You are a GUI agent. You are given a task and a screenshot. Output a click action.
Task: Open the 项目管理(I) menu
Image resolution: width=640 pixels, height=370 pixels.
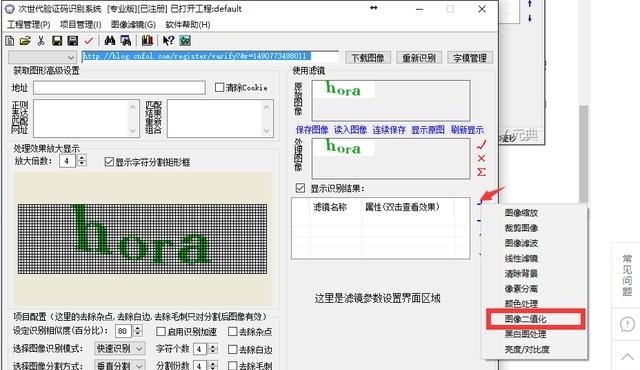click(x=80, y=24)
